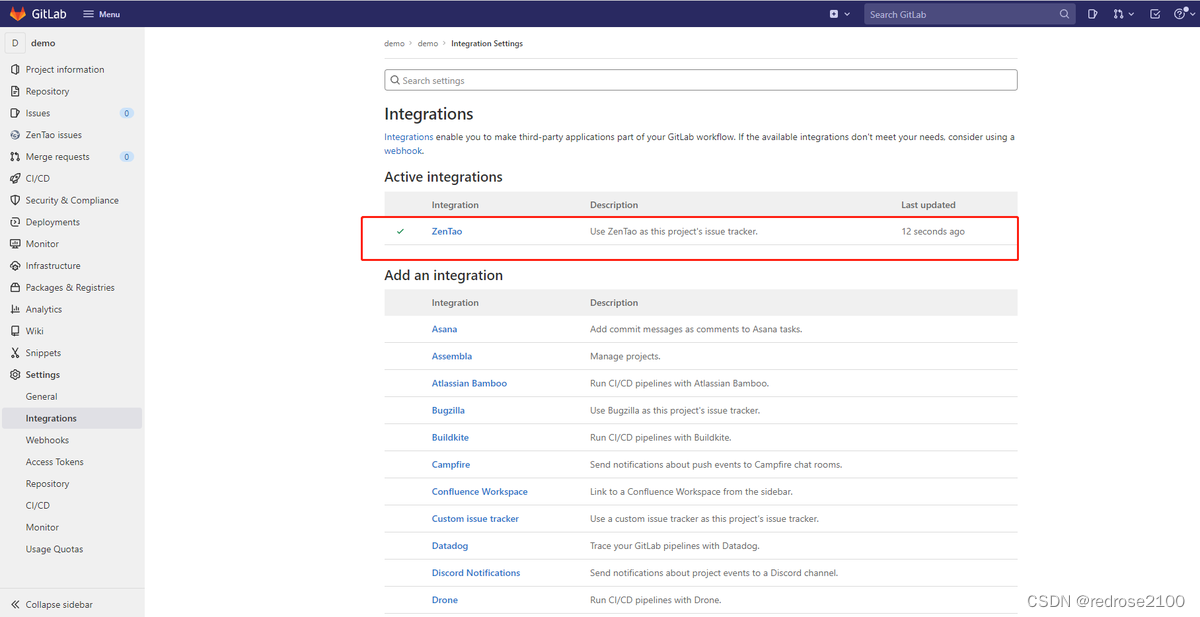This screenshot has width=1200, height=617.
Task: Click 'Run CI/CD pipelines with Drone.' text
Action: point(656,600)
